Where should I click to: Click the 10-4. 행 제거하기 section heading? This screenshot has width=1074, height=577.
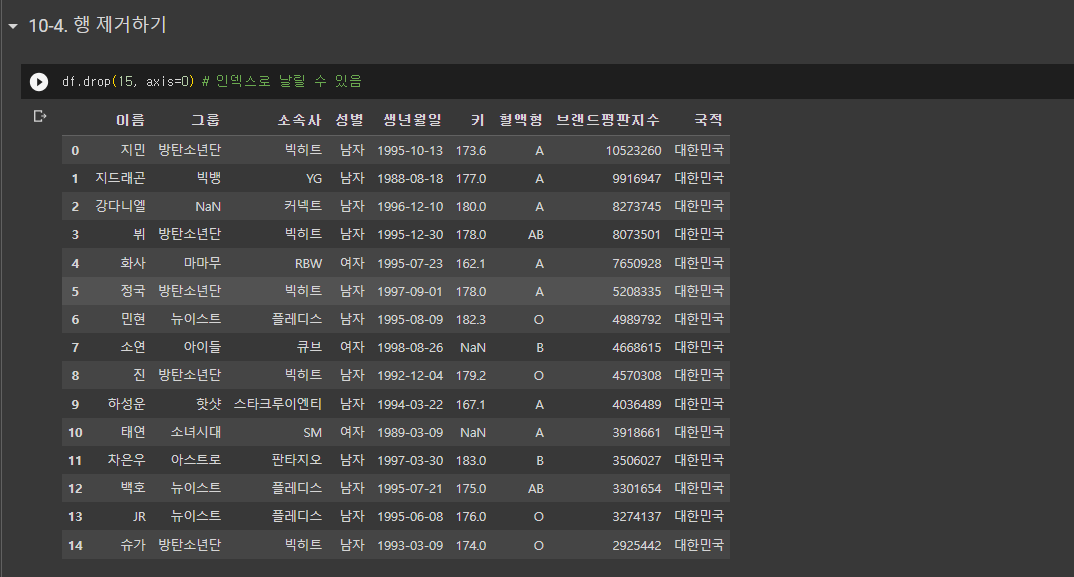[97, 25]
